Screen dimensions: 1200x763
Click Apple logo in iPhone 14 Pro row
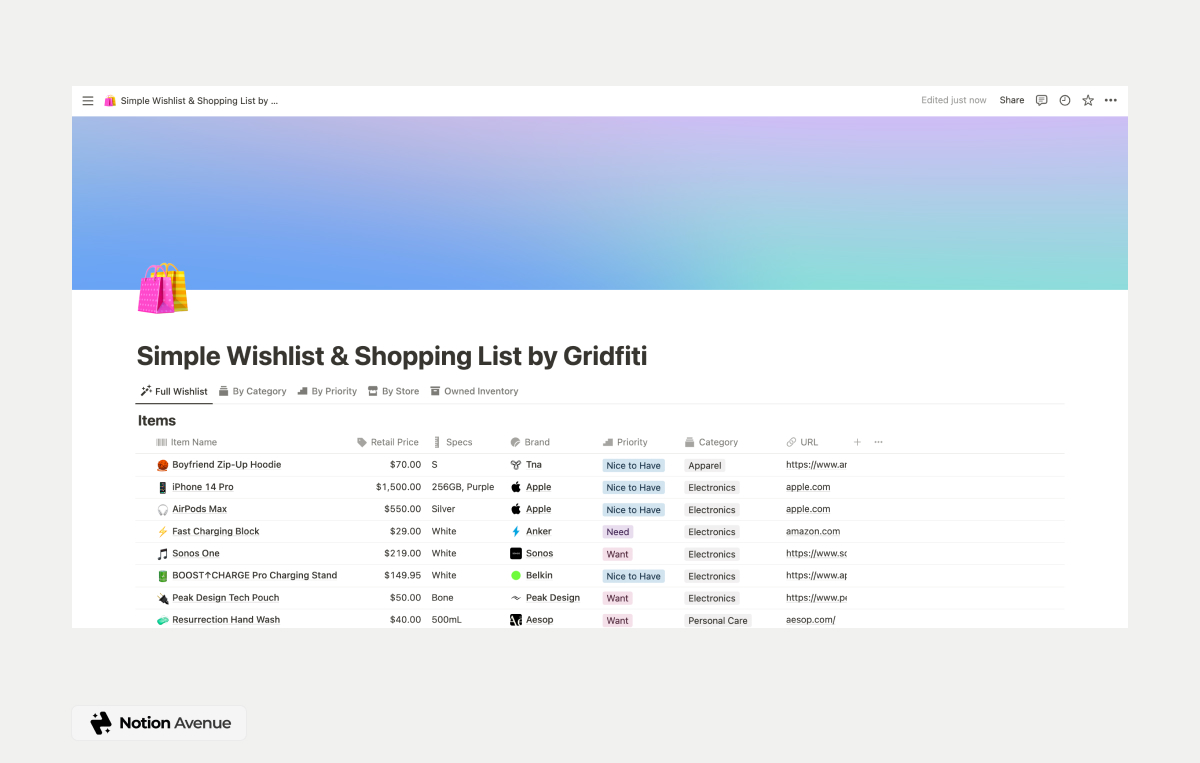pyautogui.click(x=516, y=487)
